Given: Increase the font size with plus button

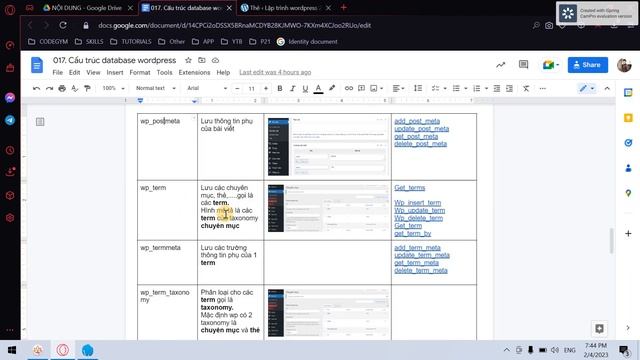Looking at the screenshot, I should coord(266,88).
